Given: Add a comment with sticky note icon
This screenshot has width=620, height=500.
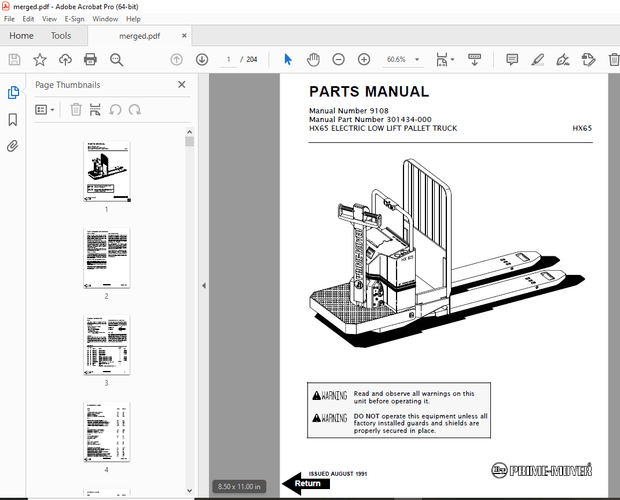Looking at the screenshot, I should click(x=512, y=60).
